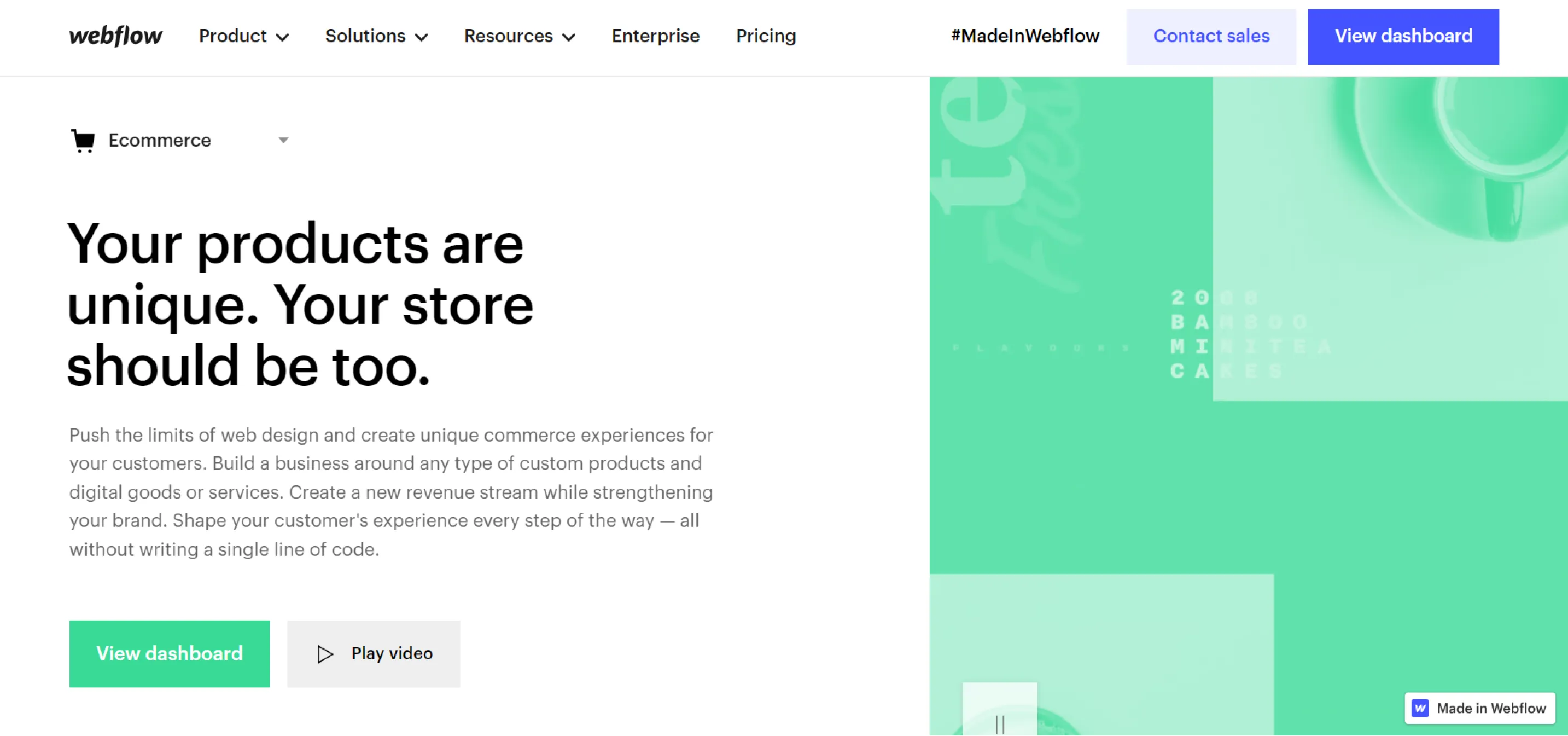Open the Resources menu
This screenshot has height=736, width=1568.
pos(519,36)
